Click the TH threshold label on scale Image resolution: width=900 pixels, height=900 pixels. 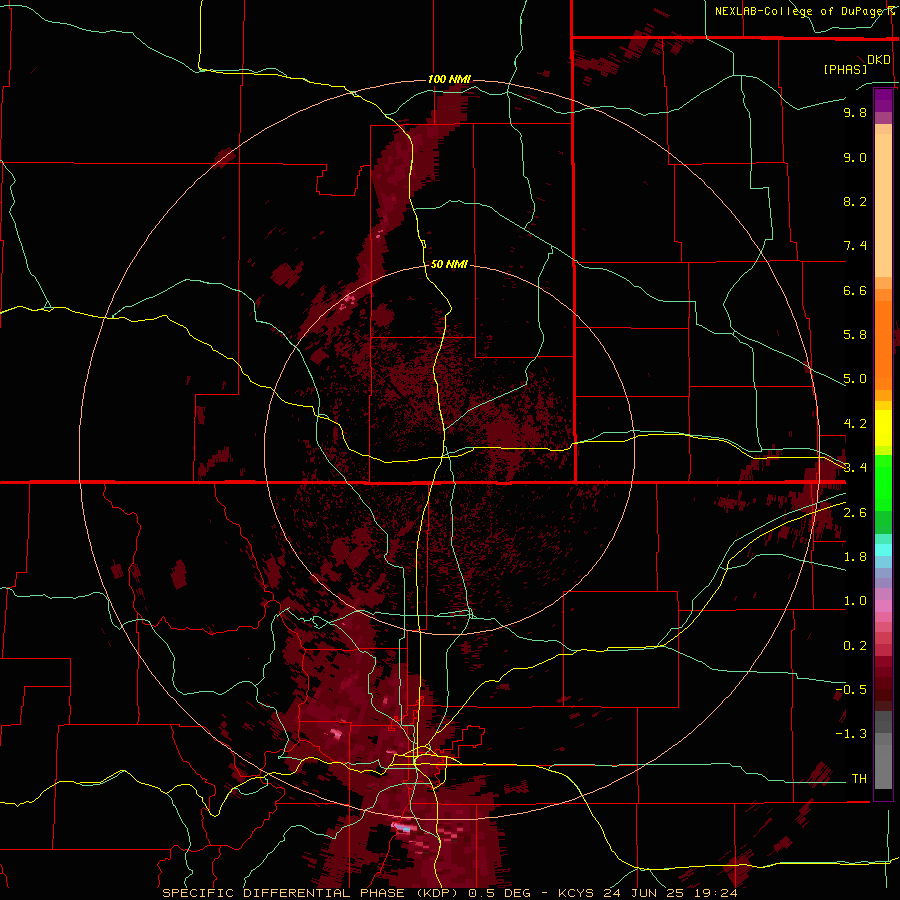click(859, 779)
